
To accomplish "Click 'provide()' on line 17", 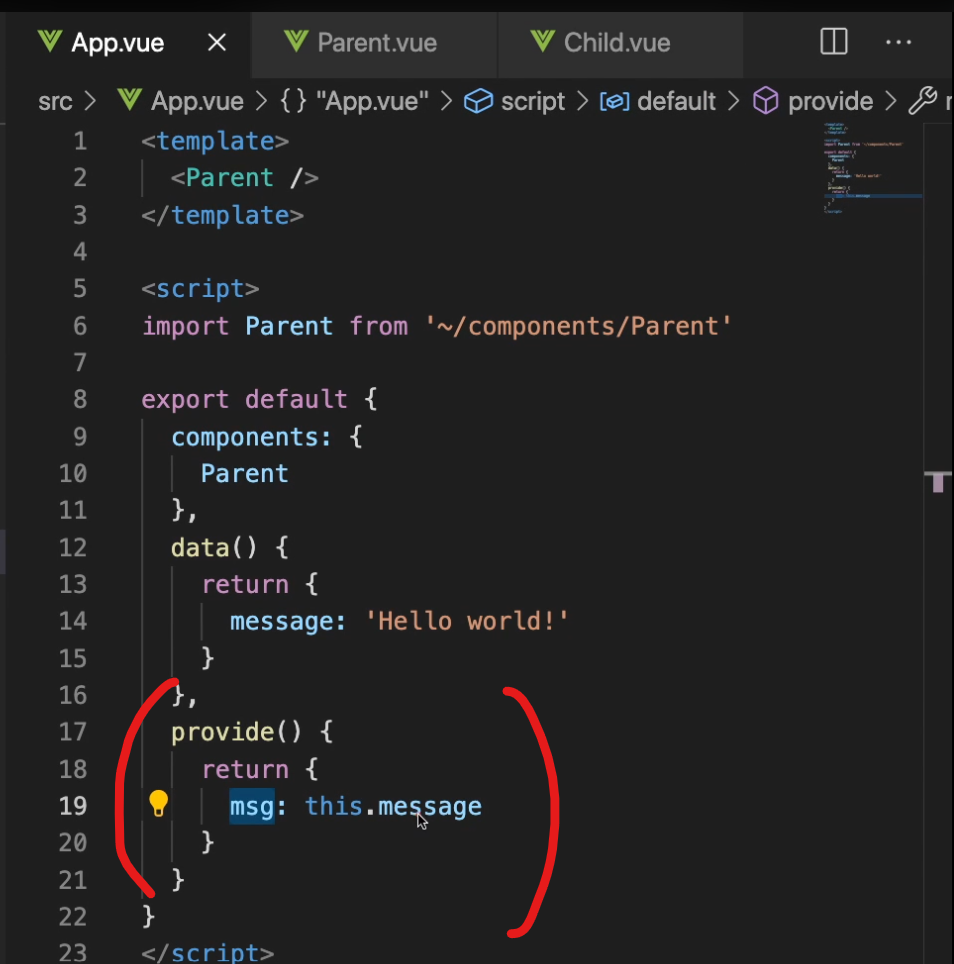I will [237, 732].
